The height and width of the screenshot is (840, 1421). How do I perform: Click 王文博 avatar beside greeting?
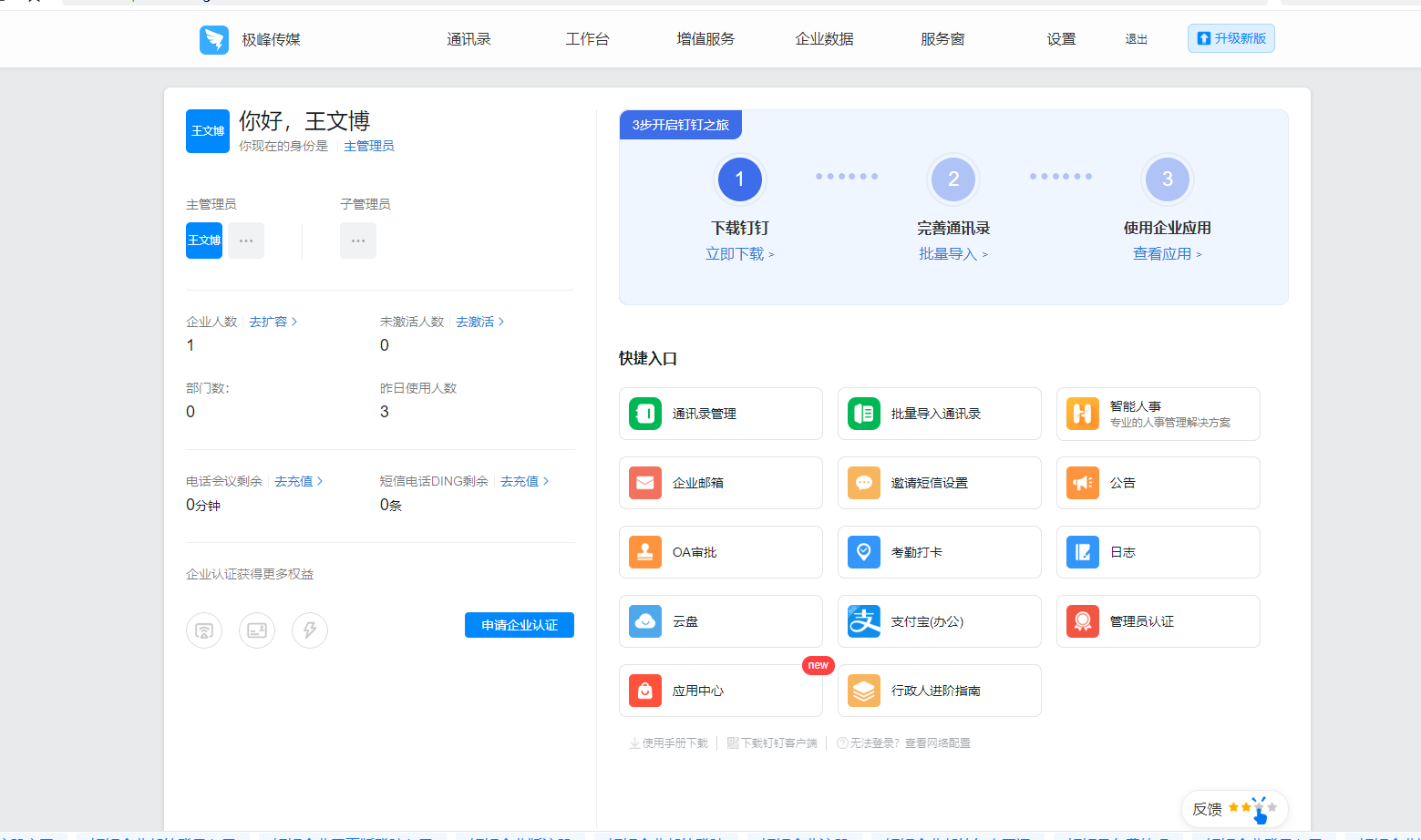click(x=208, y=131)
